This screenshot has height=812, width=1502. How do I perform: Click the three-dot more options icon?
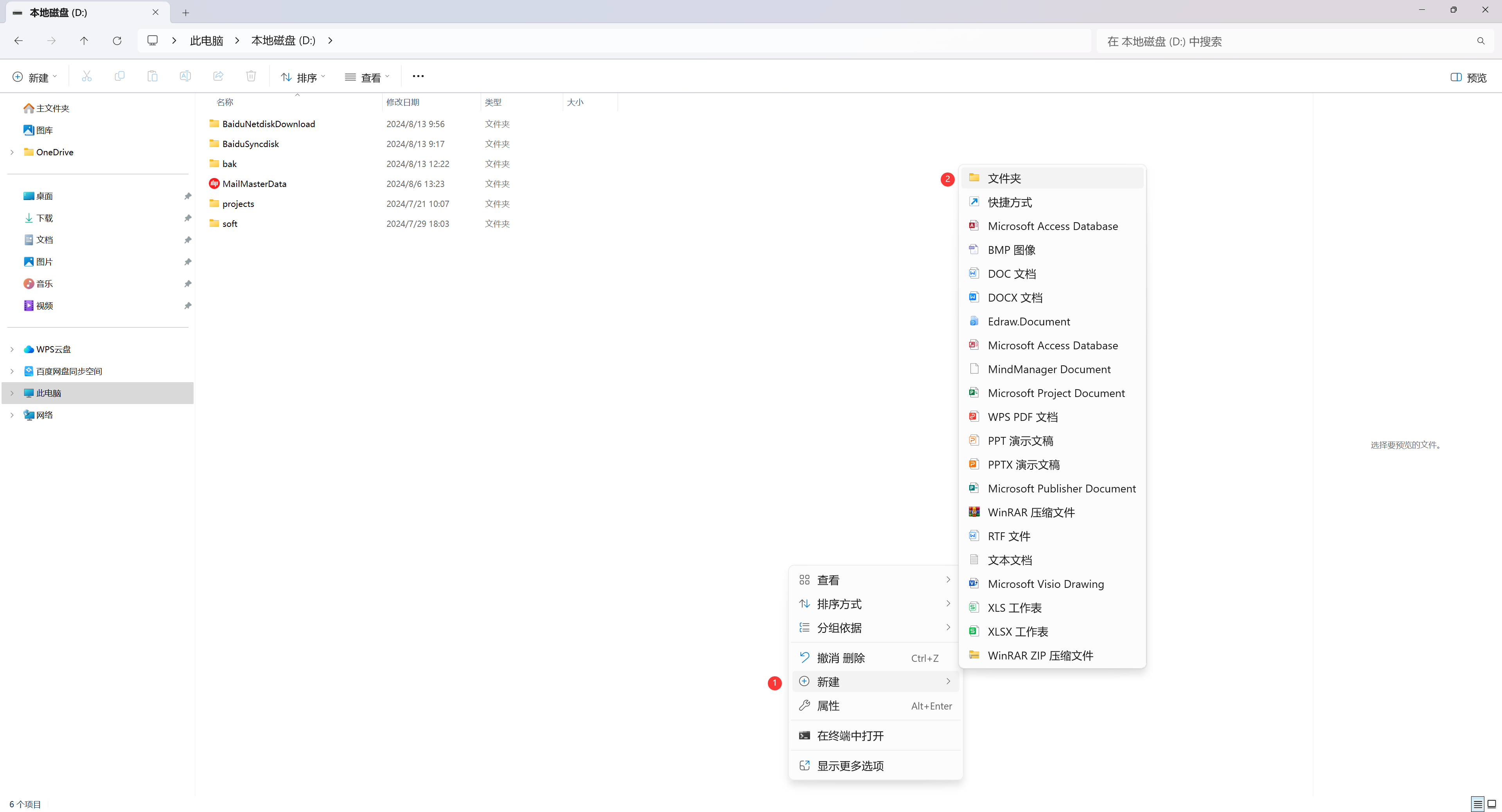pyautogui.click(x=418, y=76)
